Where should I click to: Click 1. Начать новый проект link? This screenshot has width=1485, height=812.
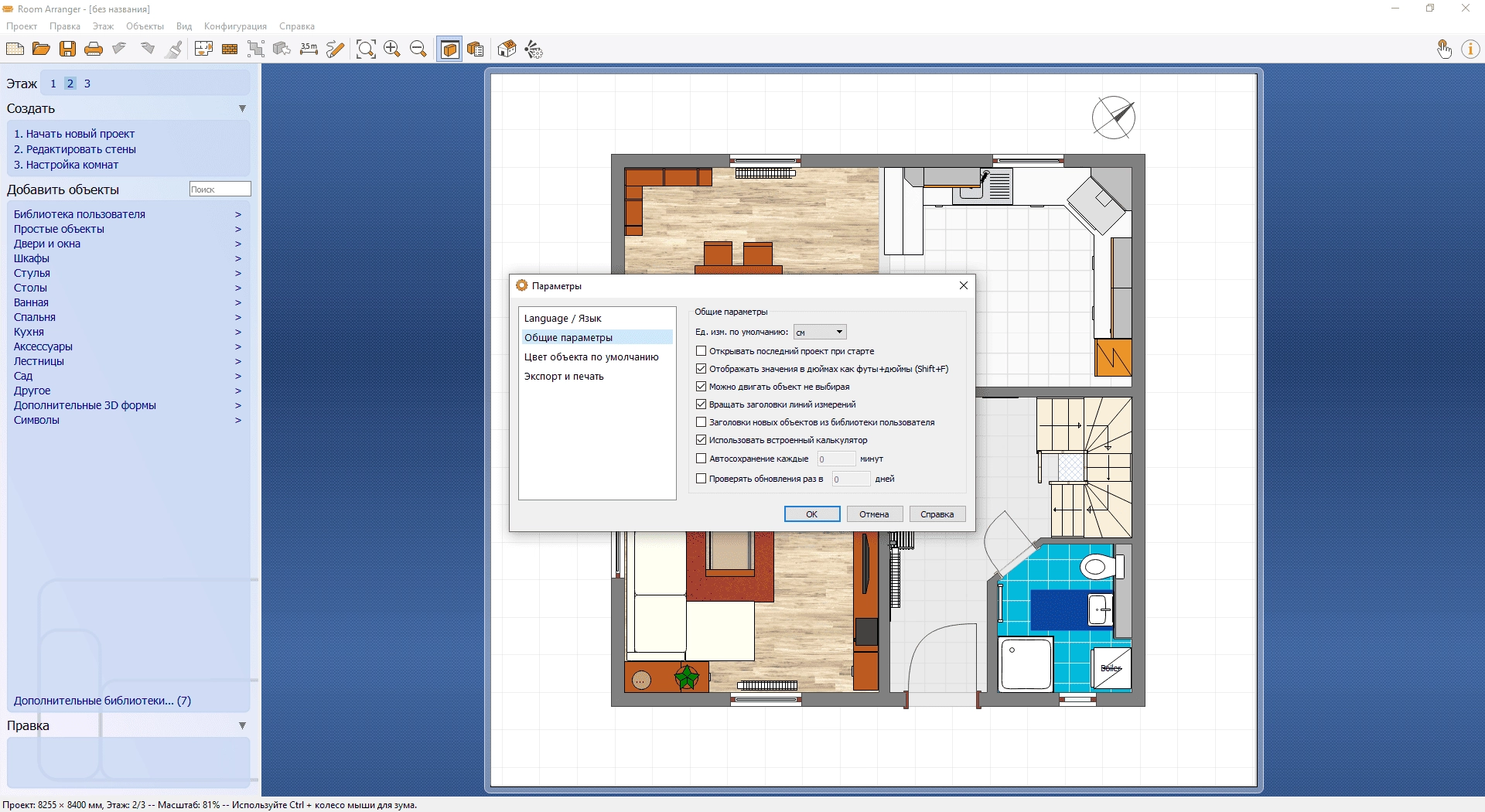tap(74, 134)
